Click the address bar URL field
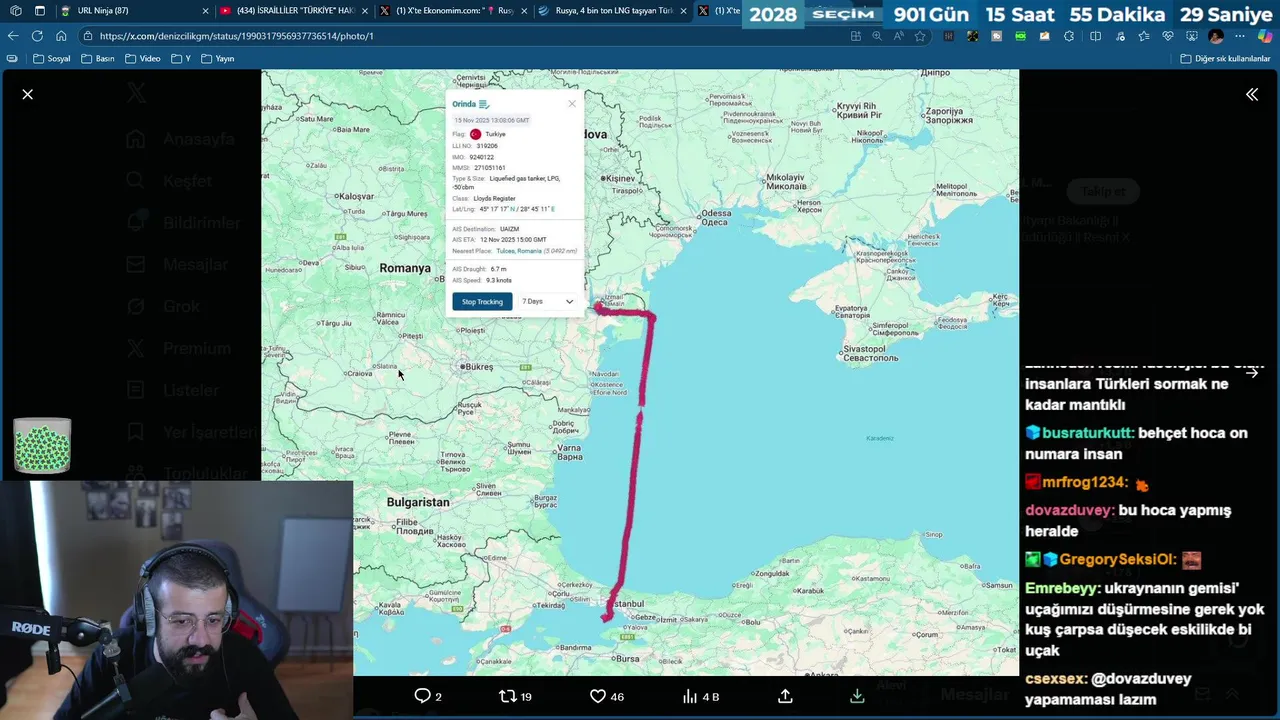This screenshot has width=1280, height=720. click(x=460, y=36)
